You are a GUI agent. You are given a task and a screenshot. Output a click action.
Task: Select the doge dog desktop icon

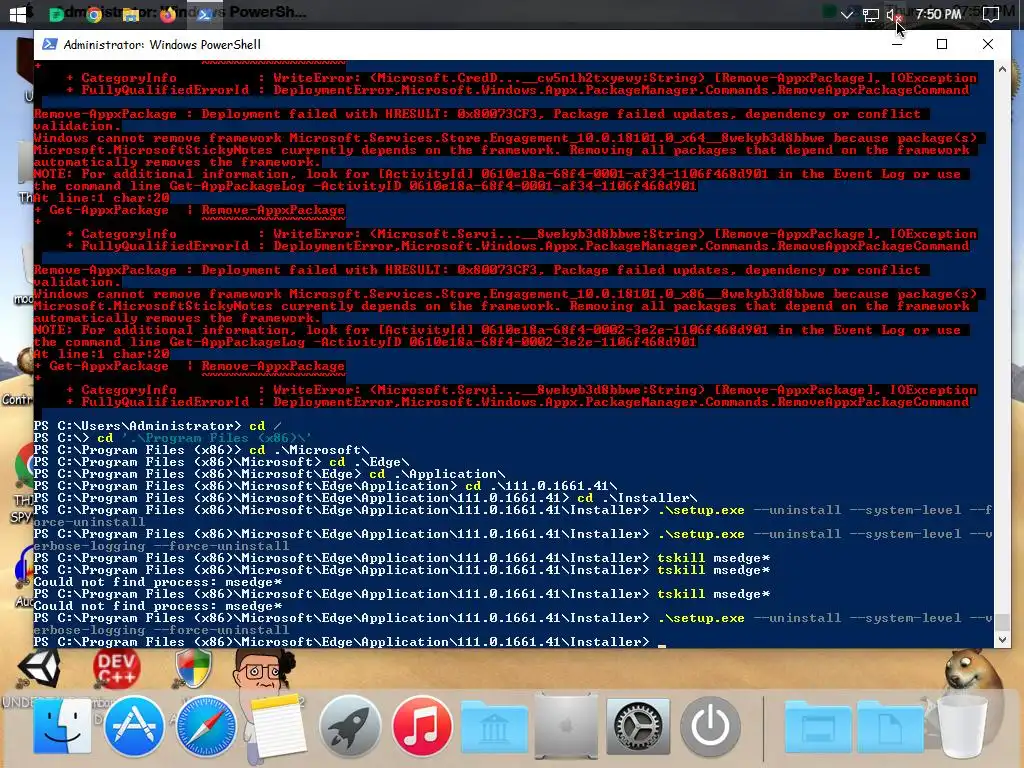coord(972,671)
